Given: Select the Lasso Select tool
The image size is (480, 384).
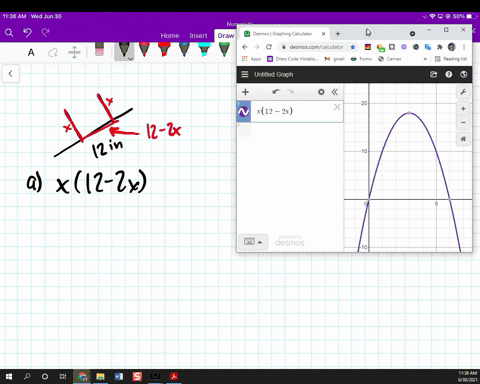Looking at the screenshot, I should coord(53,52).
